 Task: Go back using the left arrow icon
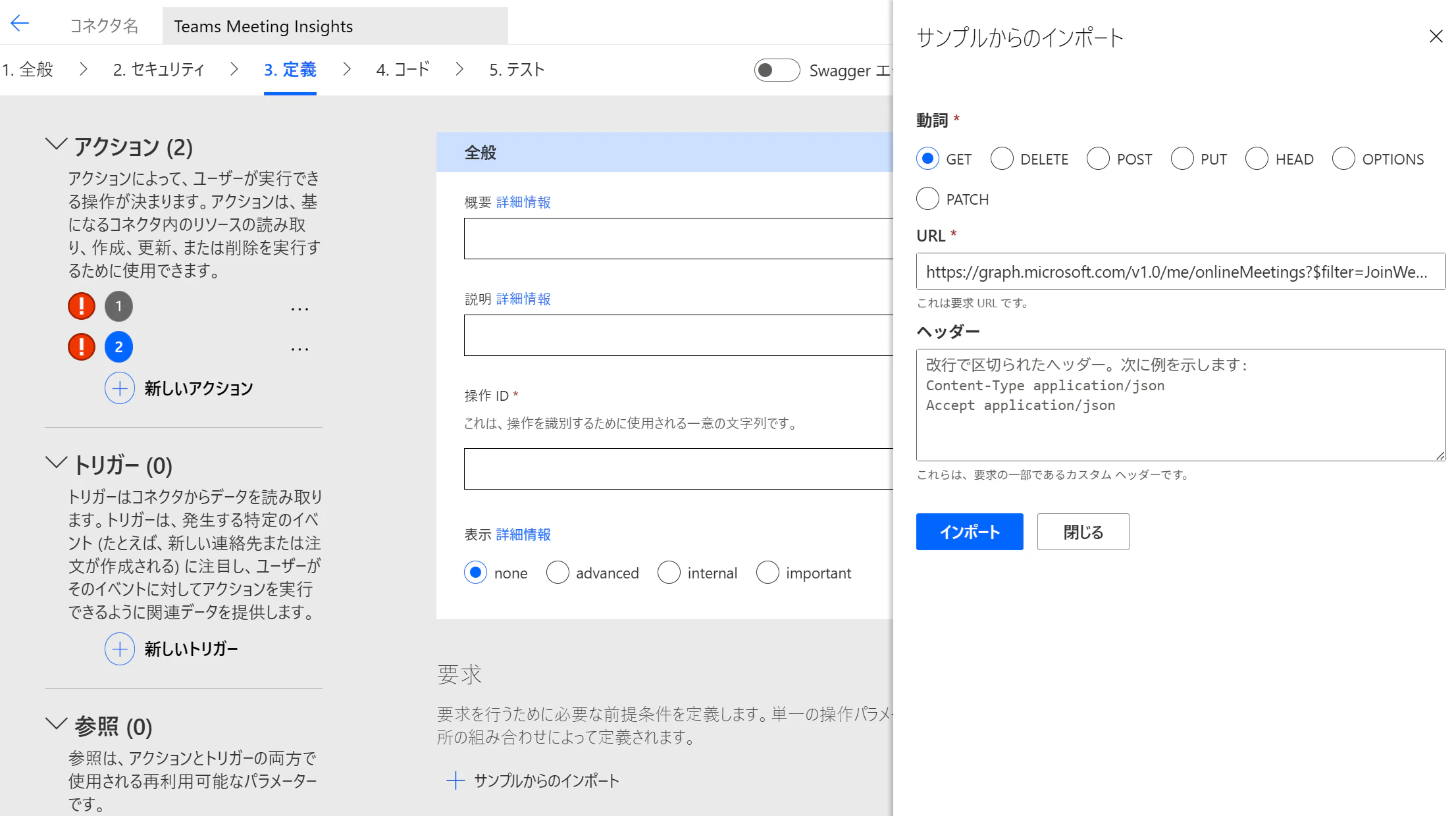[20, 24]
